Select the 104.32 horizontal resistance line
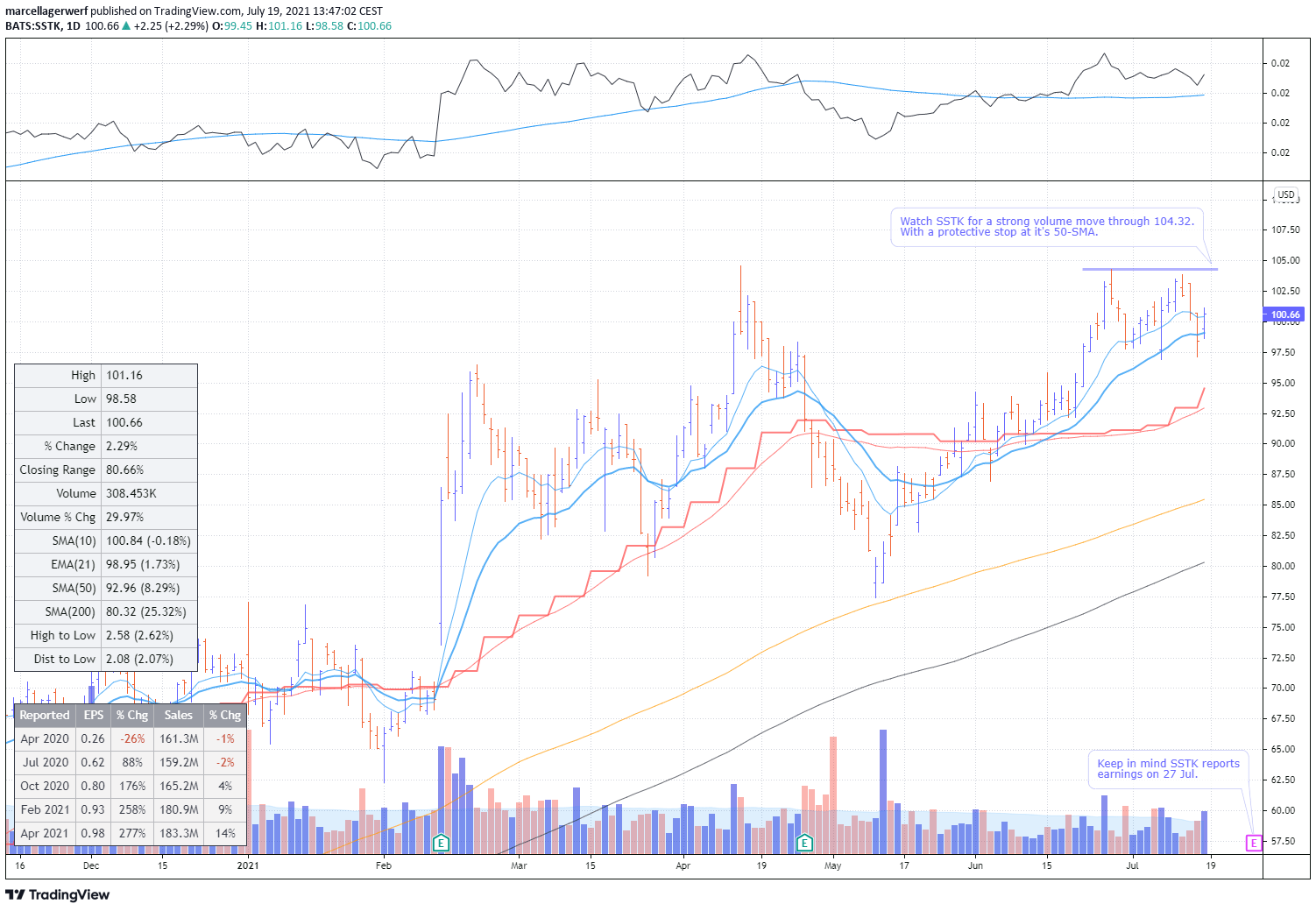Screen dimensions: 1316x911 (1150, 269)
